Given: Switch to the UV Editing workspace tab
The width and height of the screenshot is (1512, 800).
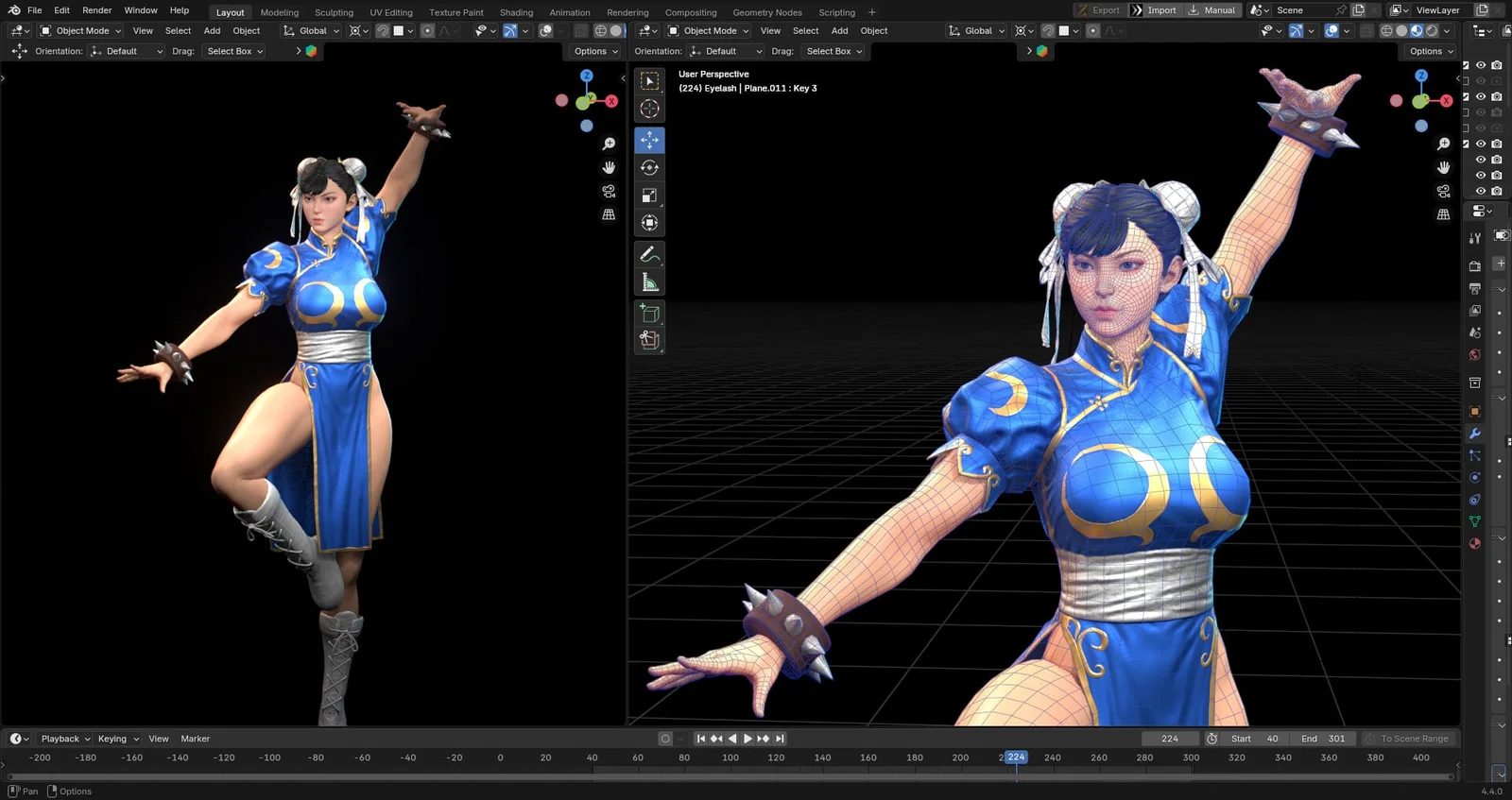Looking at the screenshot, I should point(391,12).
